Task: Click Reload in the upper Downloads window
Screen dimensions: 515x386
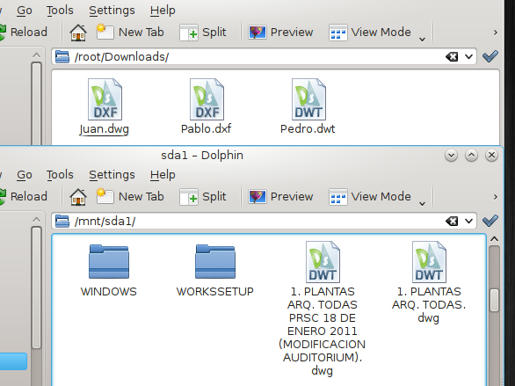Action: point(23,32)
